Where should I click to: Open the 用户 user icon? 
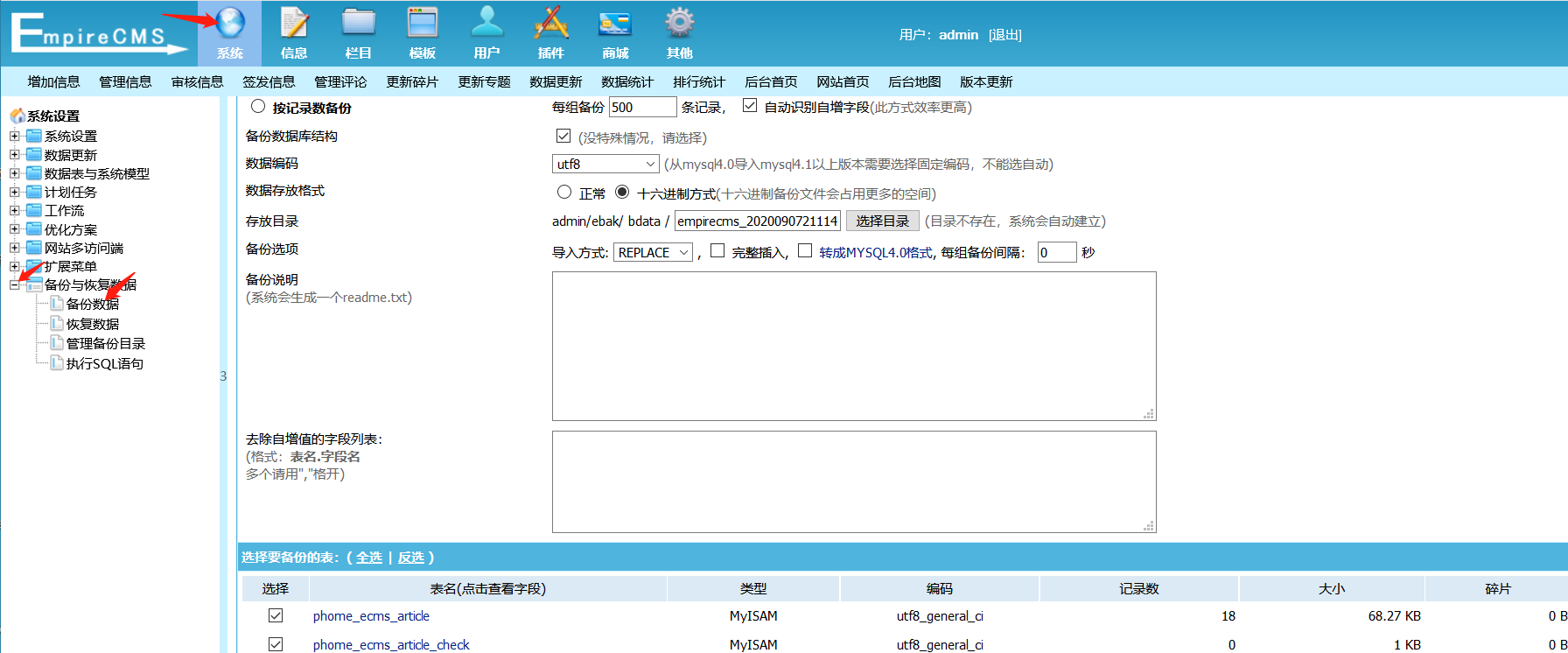486,24
